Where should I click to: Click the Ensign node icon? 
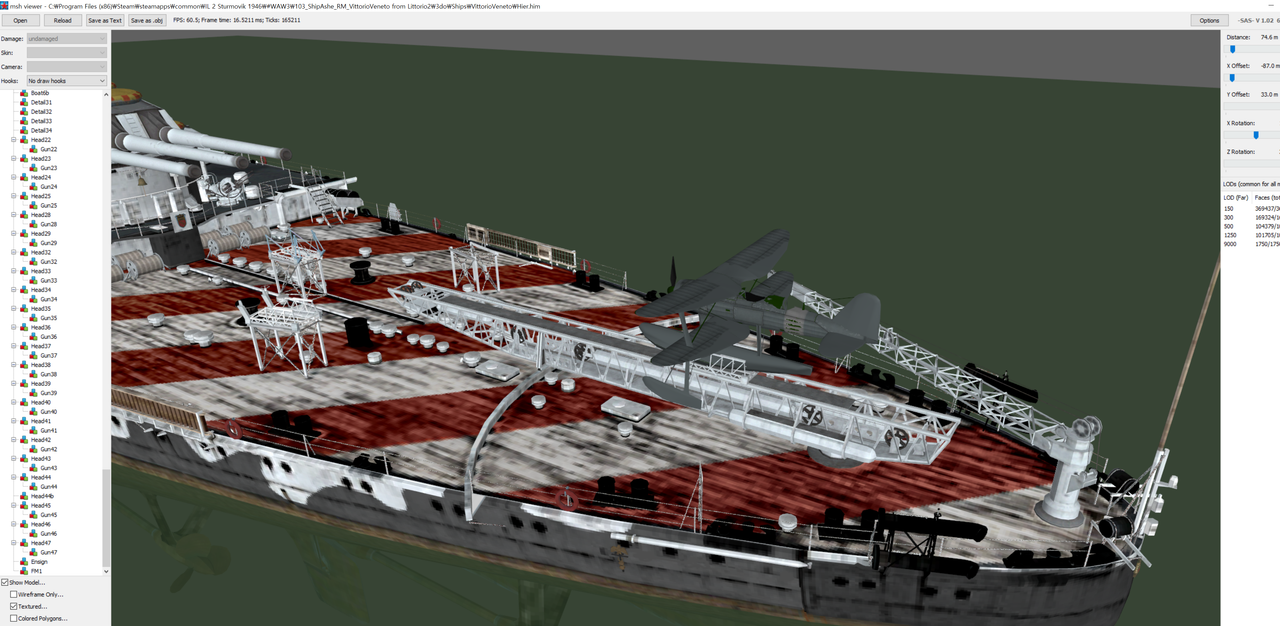(x=24, y=561)
